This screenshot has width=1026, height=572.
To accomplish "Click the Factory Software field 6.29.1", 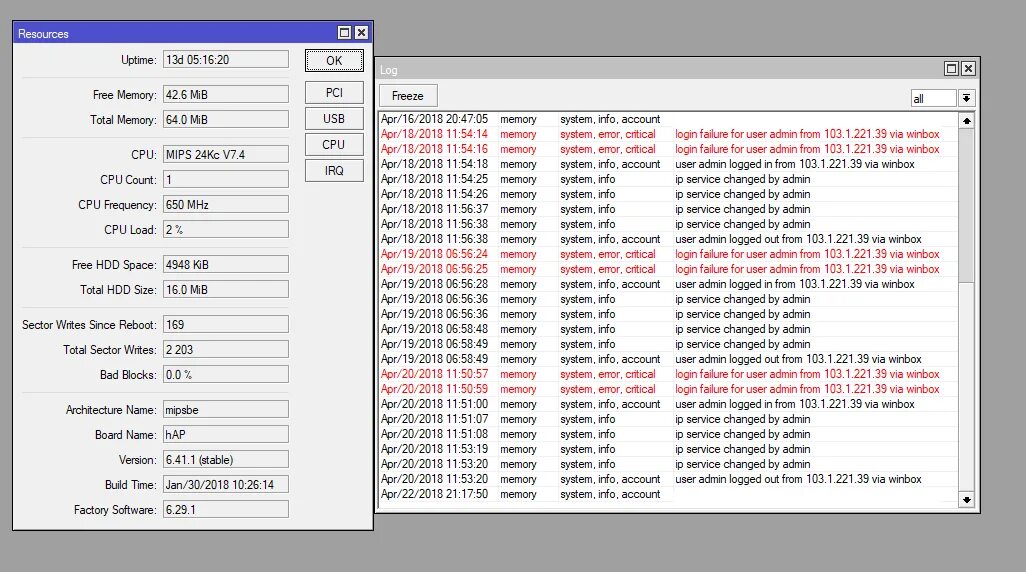I will click(x=226, y=509).
